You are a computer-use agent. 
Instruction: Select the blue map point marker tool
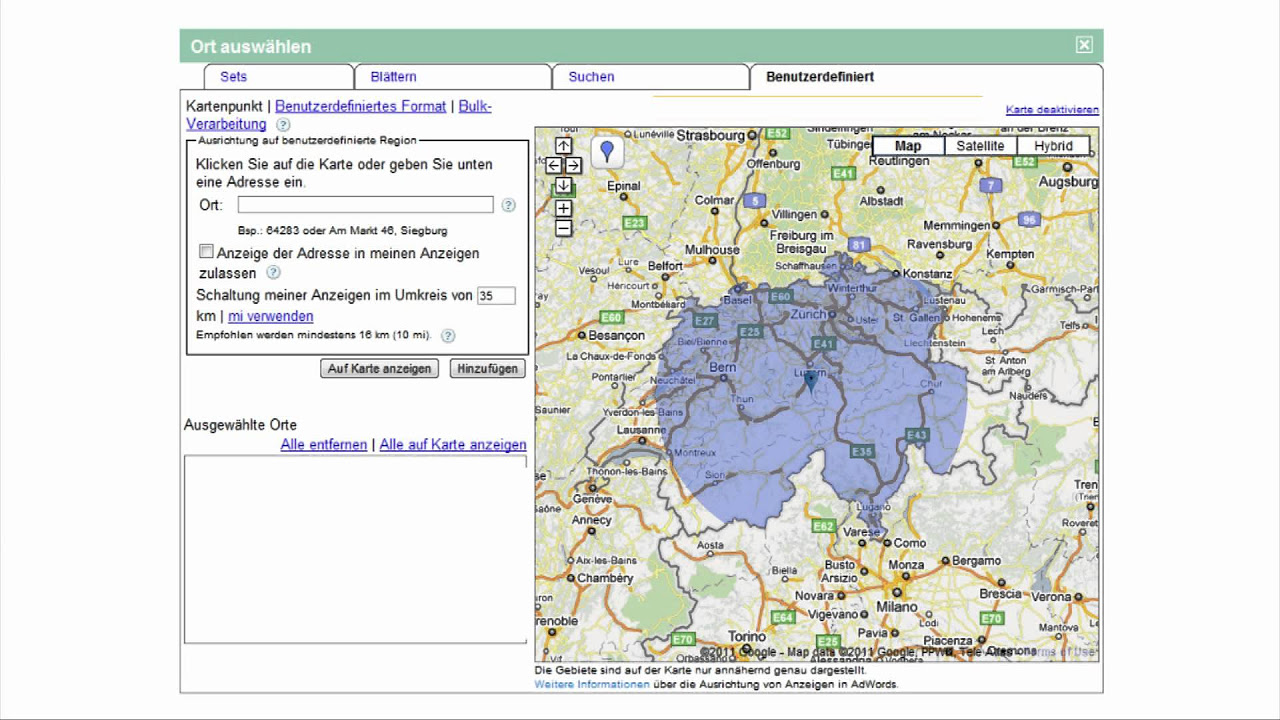[x=606, y=152]
